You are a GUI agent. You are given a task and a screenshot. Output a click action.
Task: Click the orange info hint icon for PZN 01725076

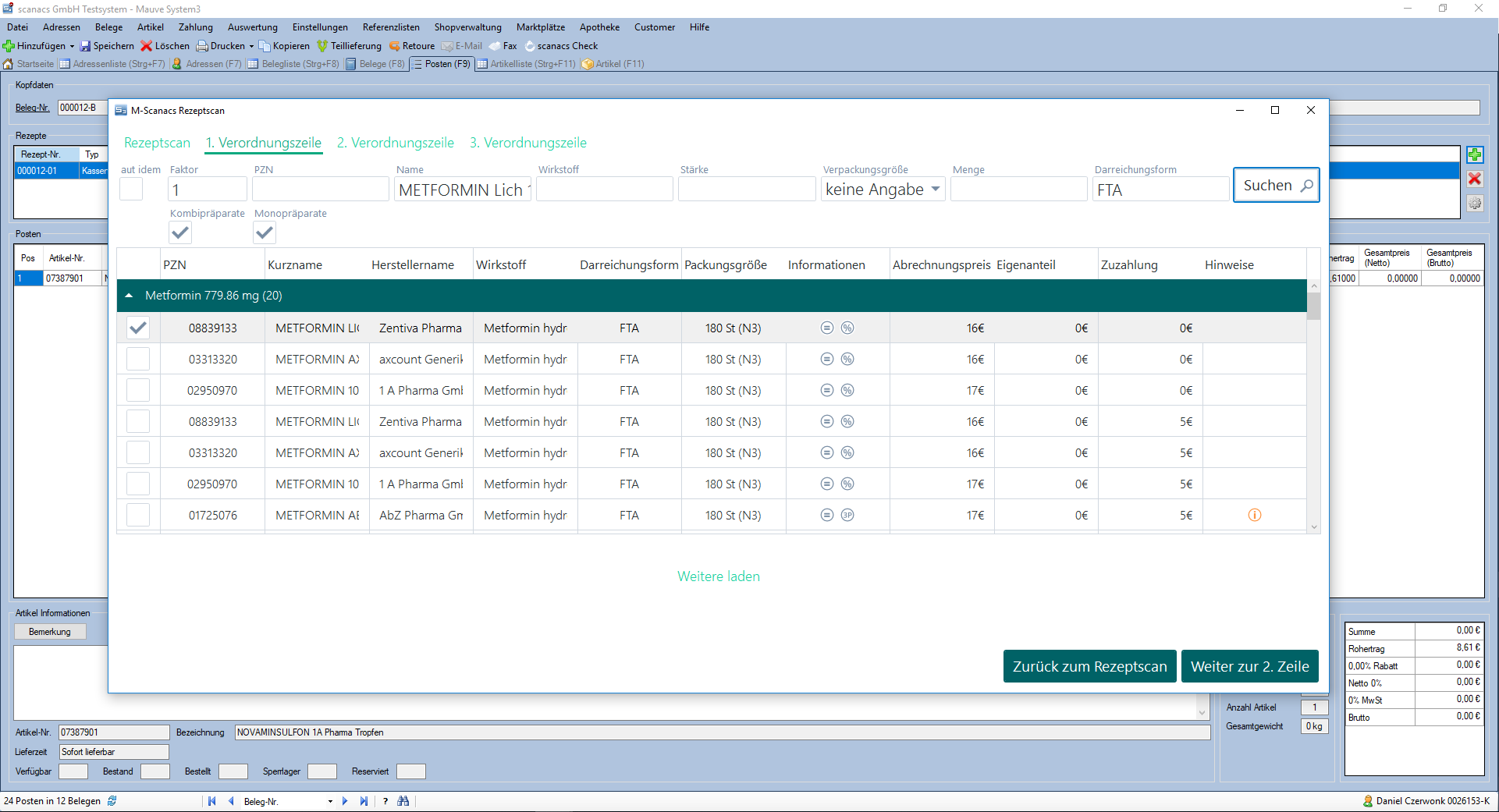tap(1254, 515)
